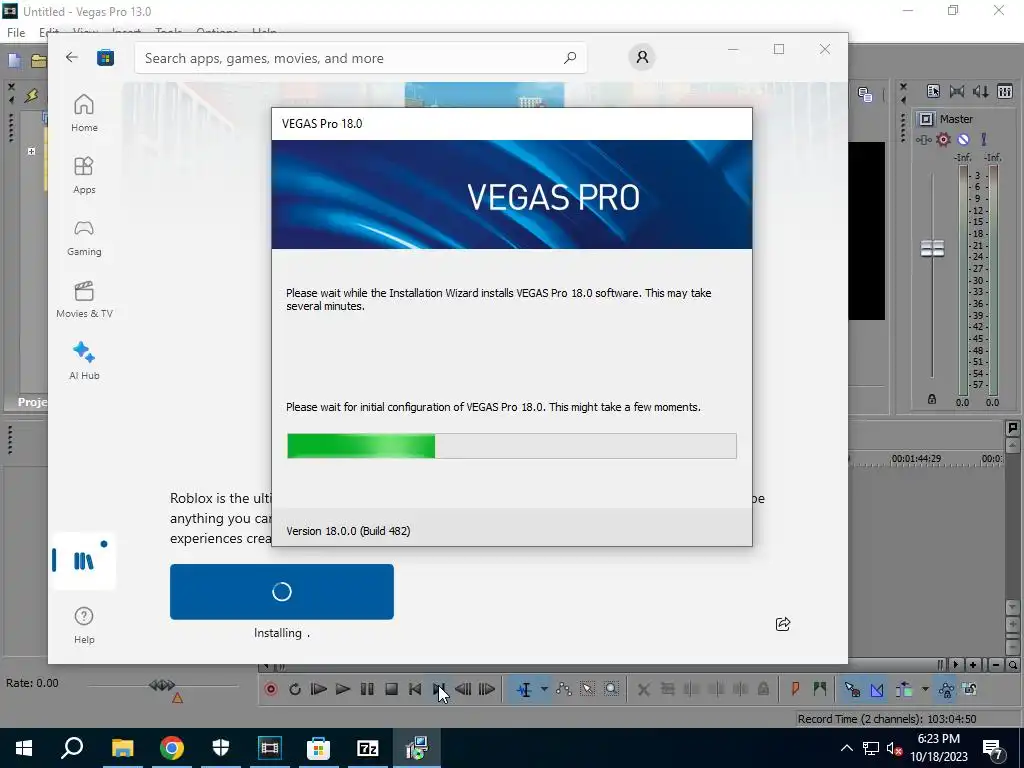Image resolution: width=1024 pixels, height=768 pixels.
Task: Click the Delete X icon in Vegas toolbar
Action: 643,689
